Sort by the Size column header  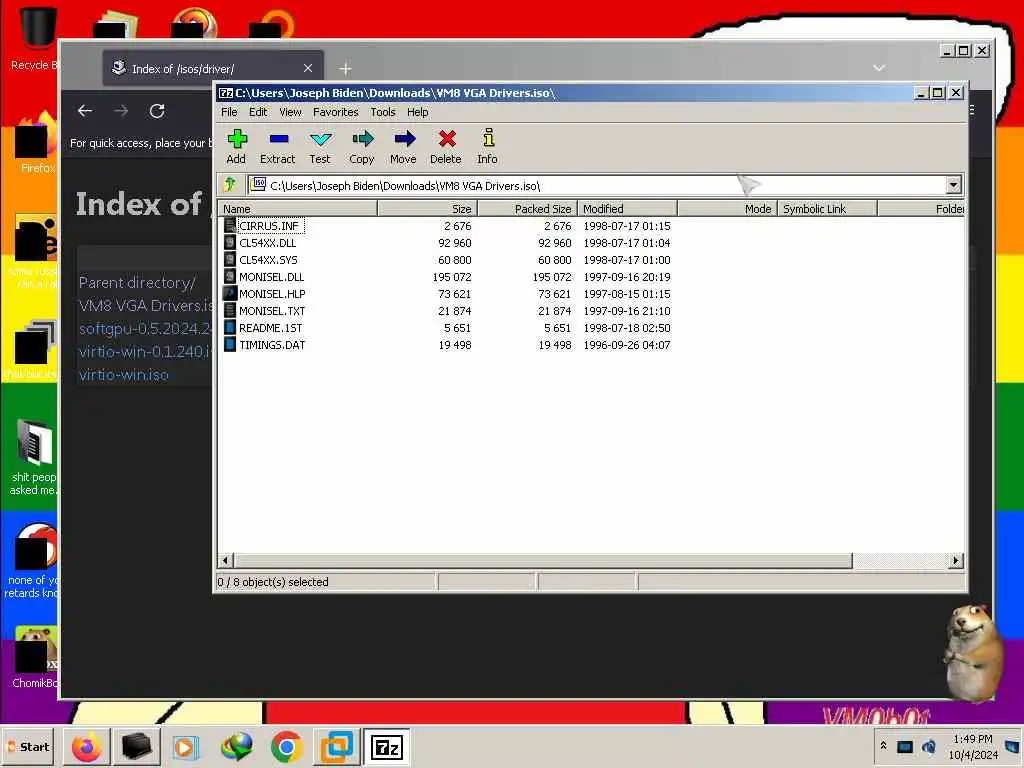428,209
